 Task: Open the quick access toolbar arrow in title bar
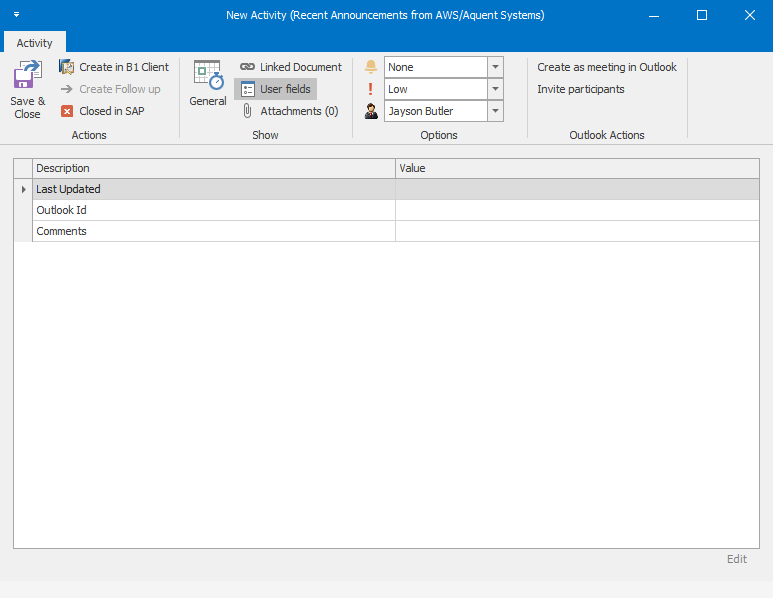(x=16, y=15)
